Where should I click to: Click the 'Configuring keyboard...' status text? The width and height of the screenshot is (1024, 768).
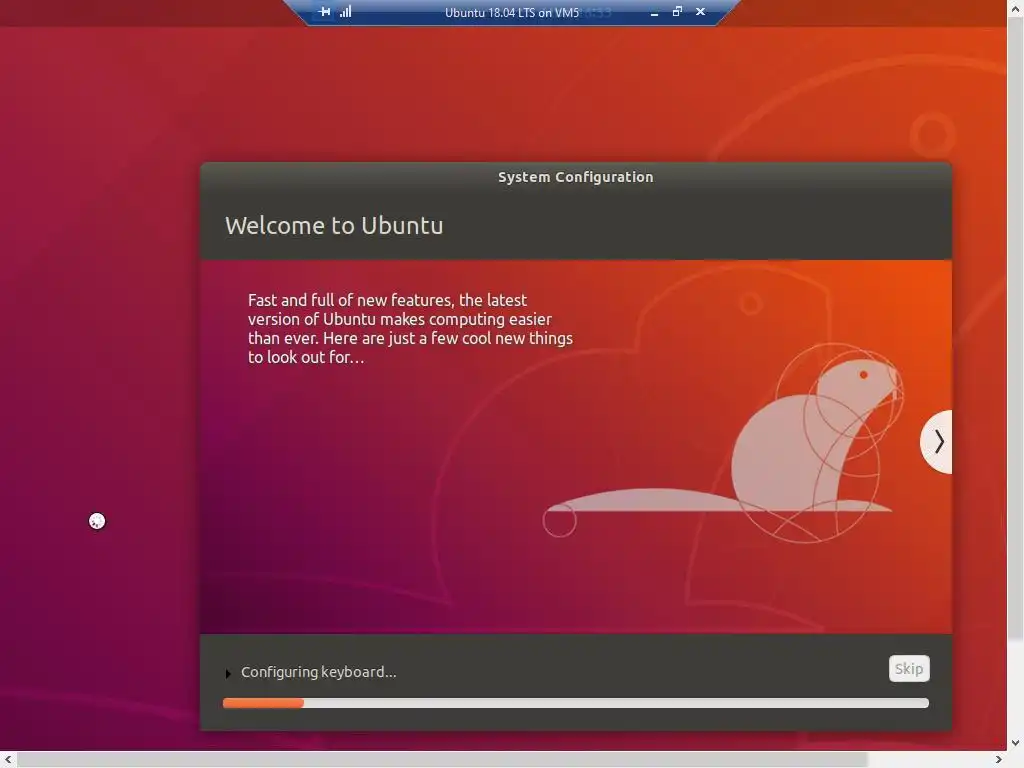pos(319,672)
